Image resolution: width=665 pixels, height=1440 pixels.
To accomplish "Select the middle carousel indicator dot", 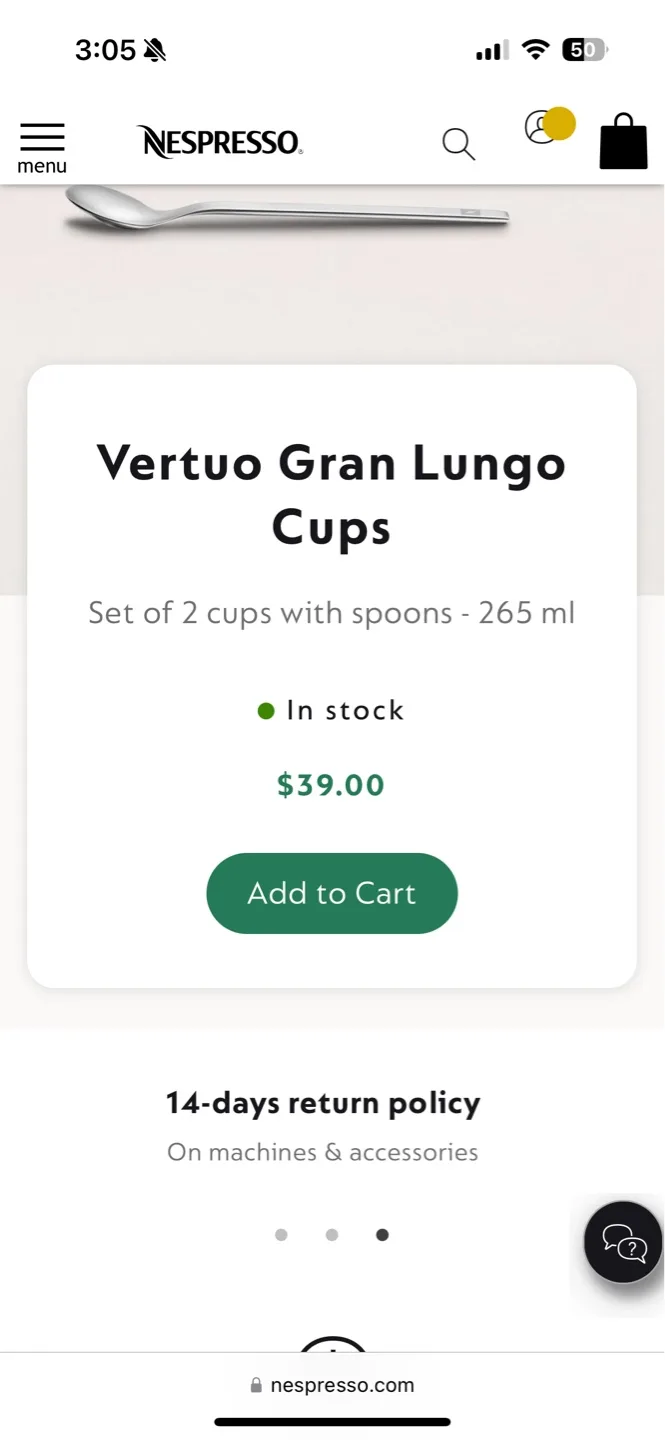I will coord(332,1234).
